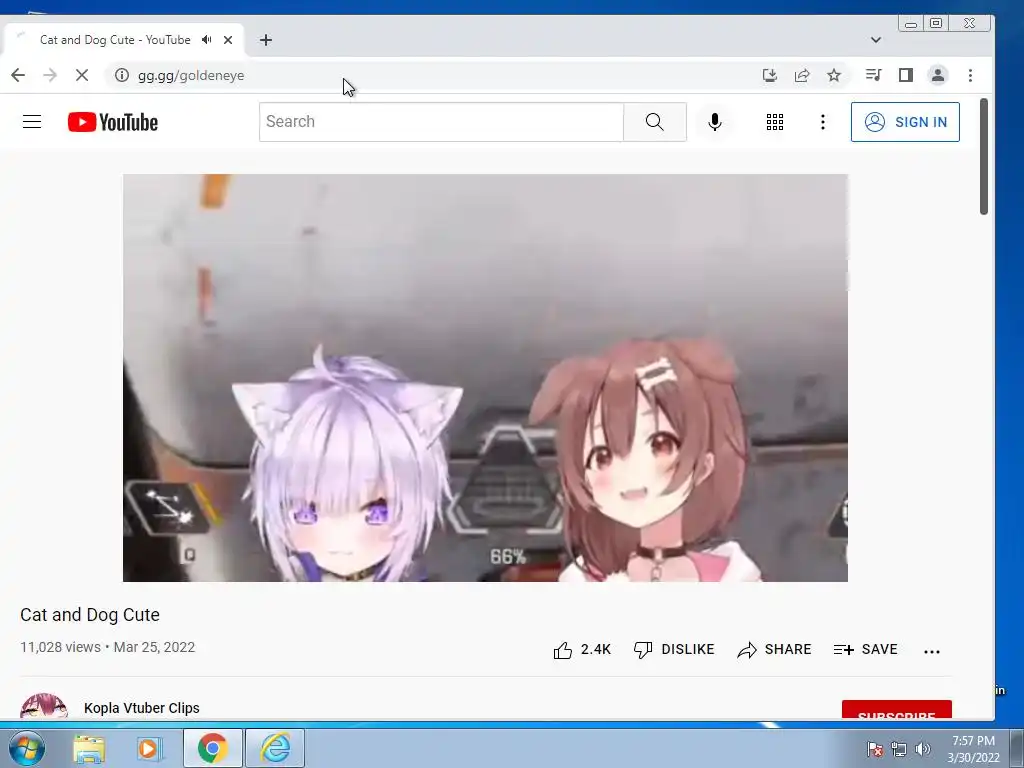Click the browser forward arrow
The width and height of the screenshot is (1024, 768).
coord(50,75)
